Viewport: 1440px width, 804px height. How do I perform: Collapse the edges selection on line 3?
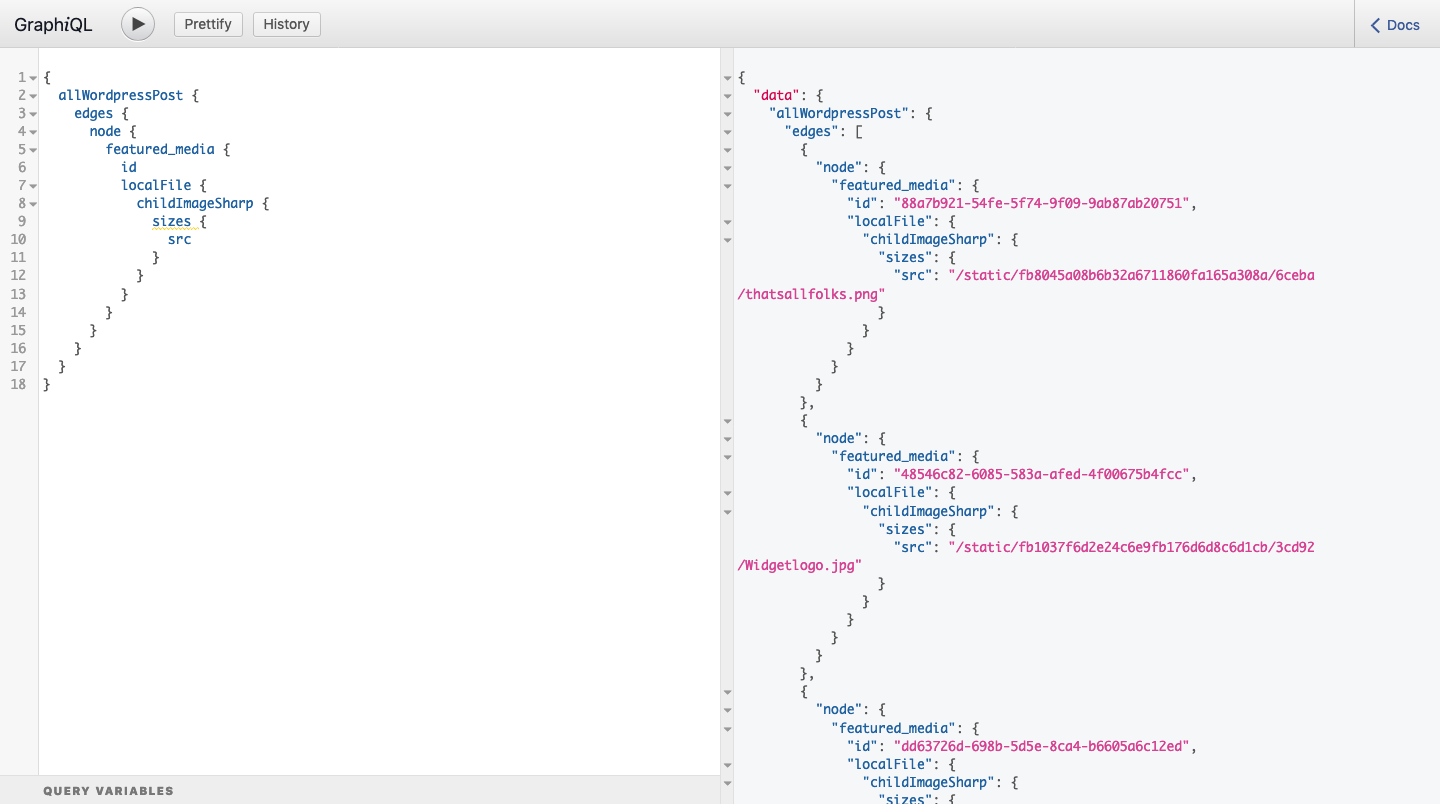(x=32, y=113)
